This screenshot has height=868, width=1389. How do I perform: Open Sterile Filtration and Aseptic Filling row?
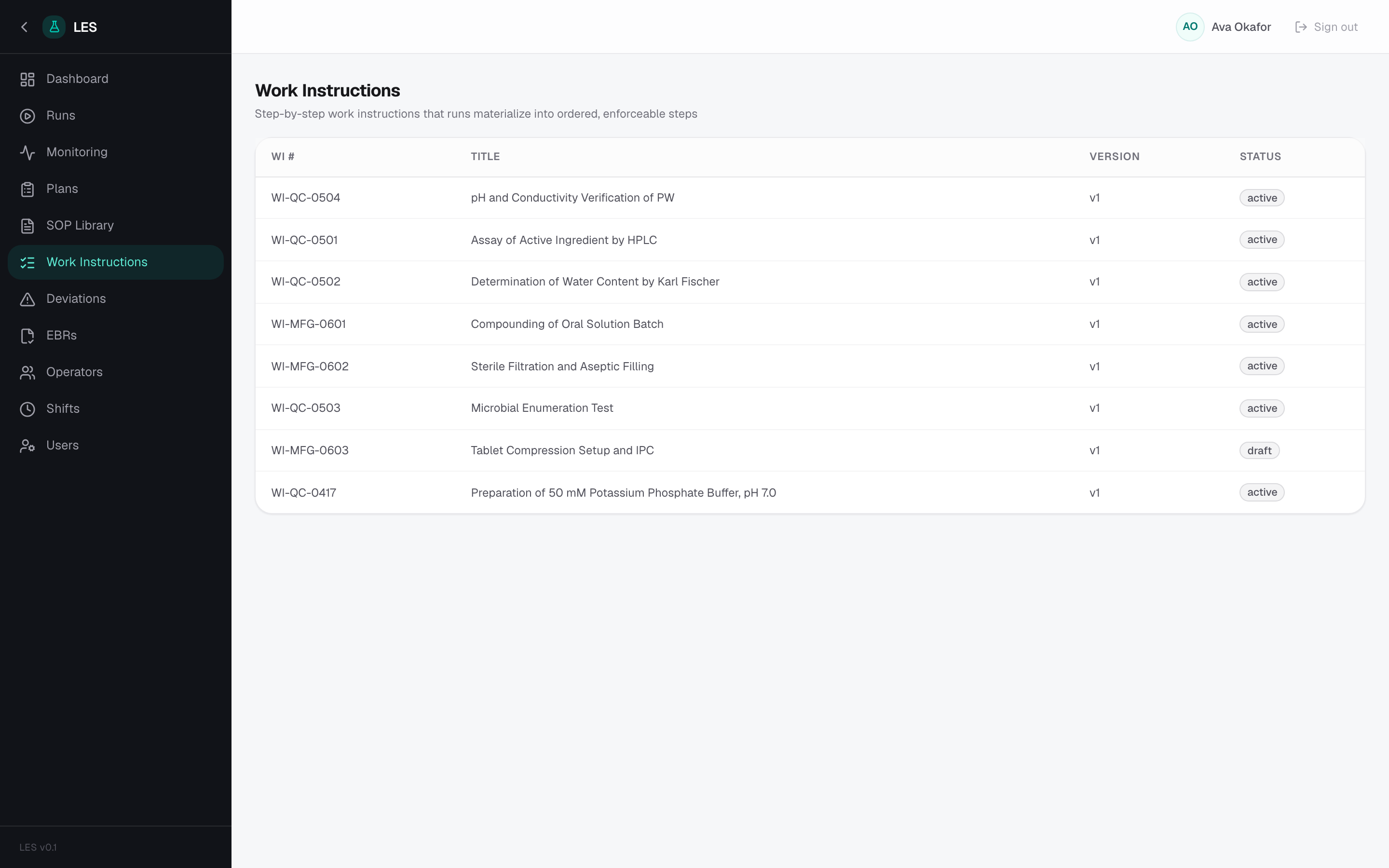tap(810, 366)
